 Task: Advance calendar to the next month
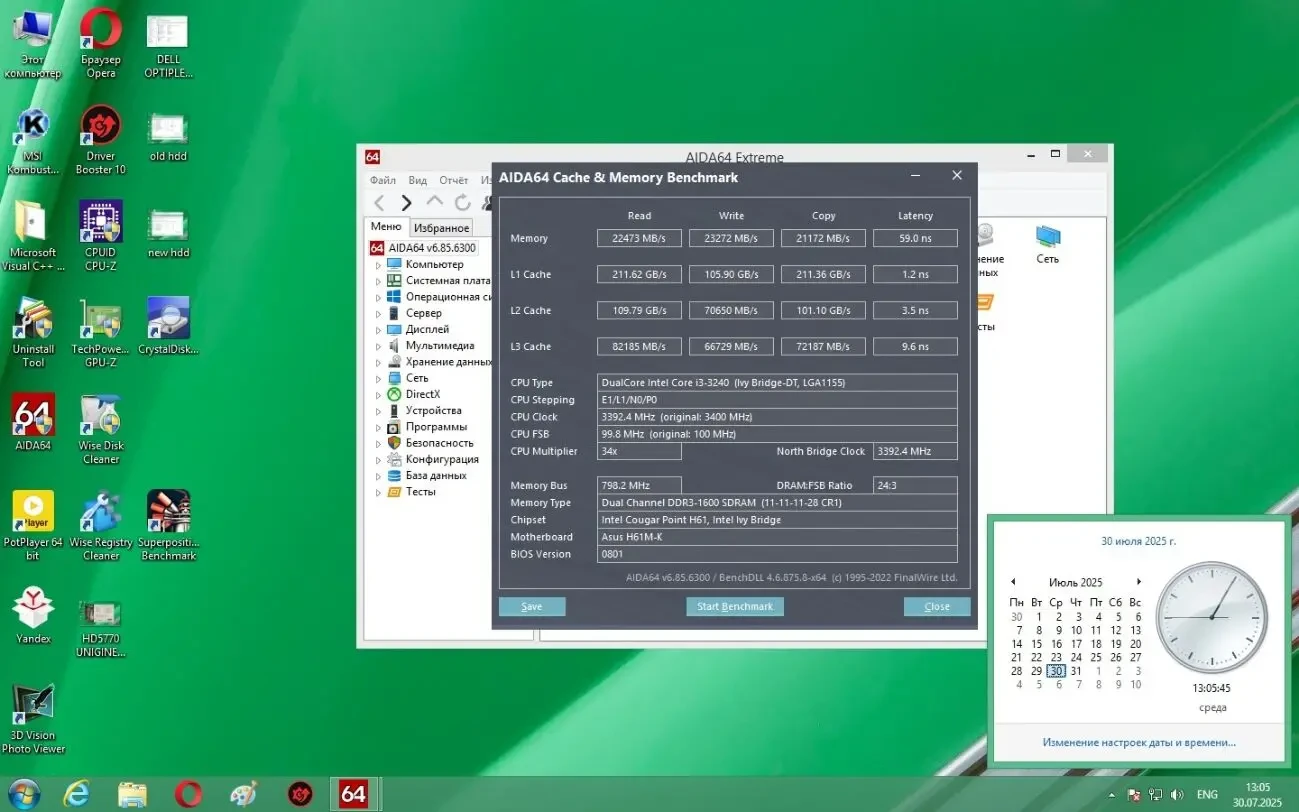click(1139, 582)
